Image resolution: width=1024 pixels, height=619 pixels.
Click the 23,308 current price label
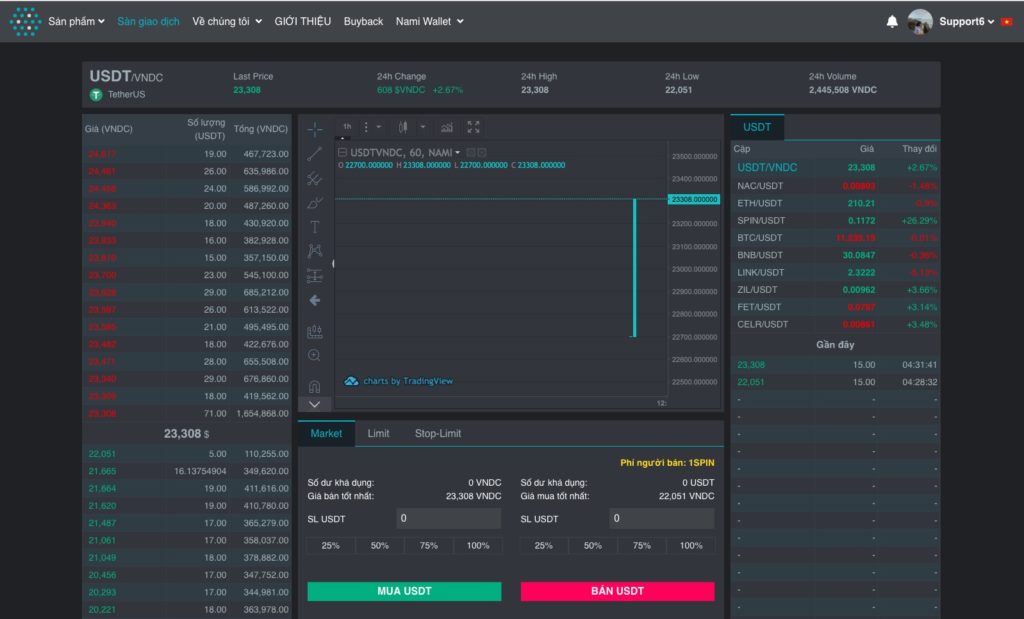pyautogui.click(x=187, y=434)
